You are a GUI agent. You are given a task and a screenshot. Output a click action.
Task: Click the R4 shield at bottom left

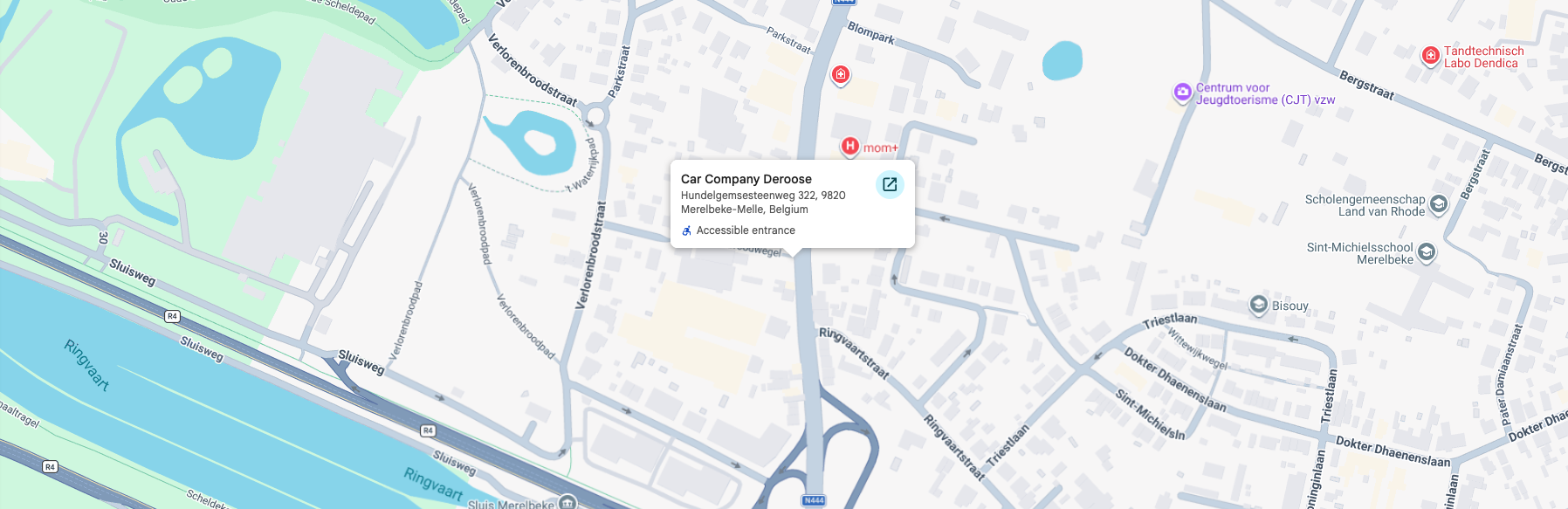50,467
